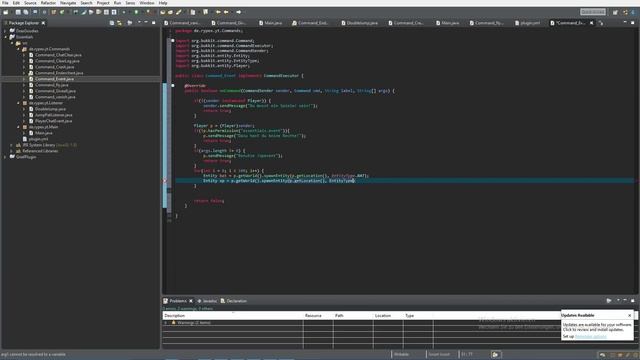
Task: Click the Smart Insert status entry
Action: point(439,354)
